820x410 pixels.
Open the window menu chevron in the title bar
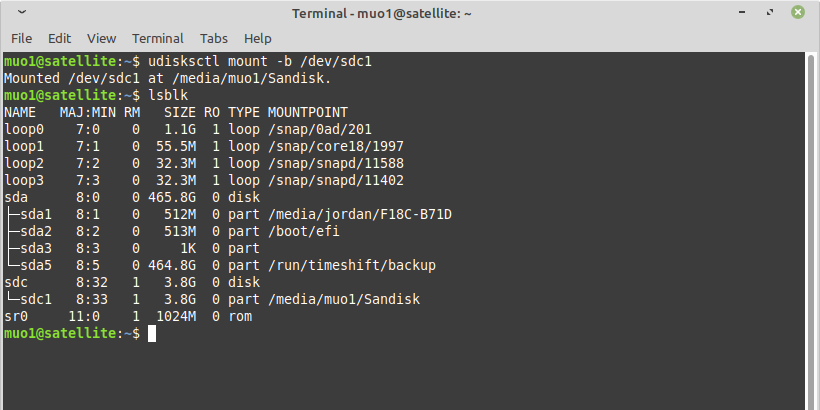click(22, 13)
